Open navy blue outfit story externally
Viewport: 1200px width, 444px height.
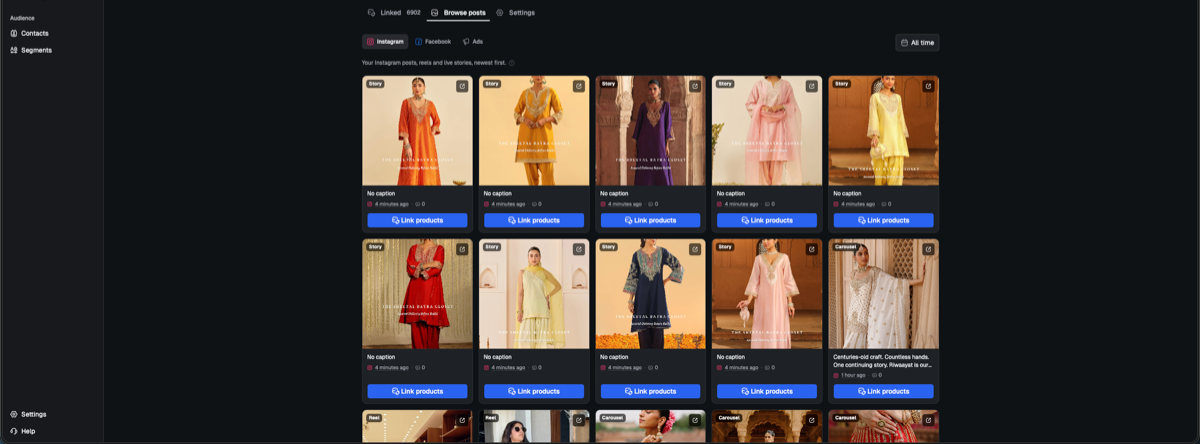click(x=695, y=249)
